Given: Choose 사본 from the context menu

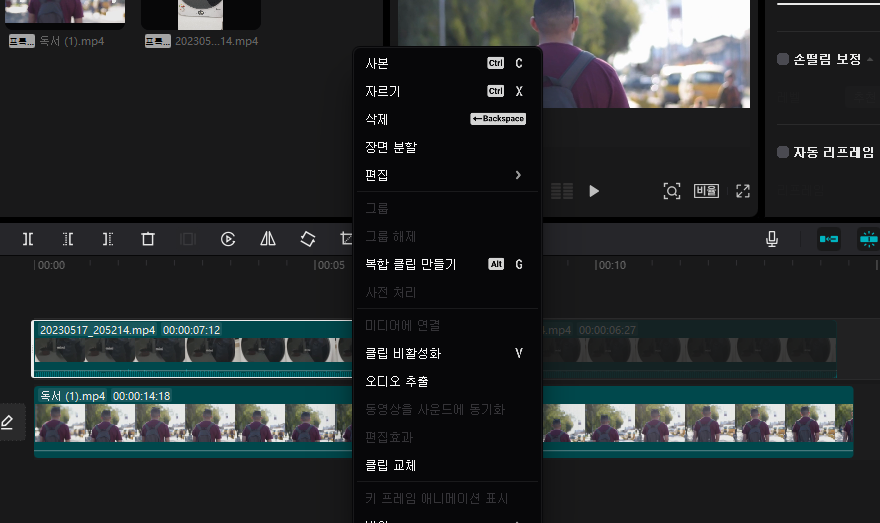Looking at the screenshot, I should point(447,63).
